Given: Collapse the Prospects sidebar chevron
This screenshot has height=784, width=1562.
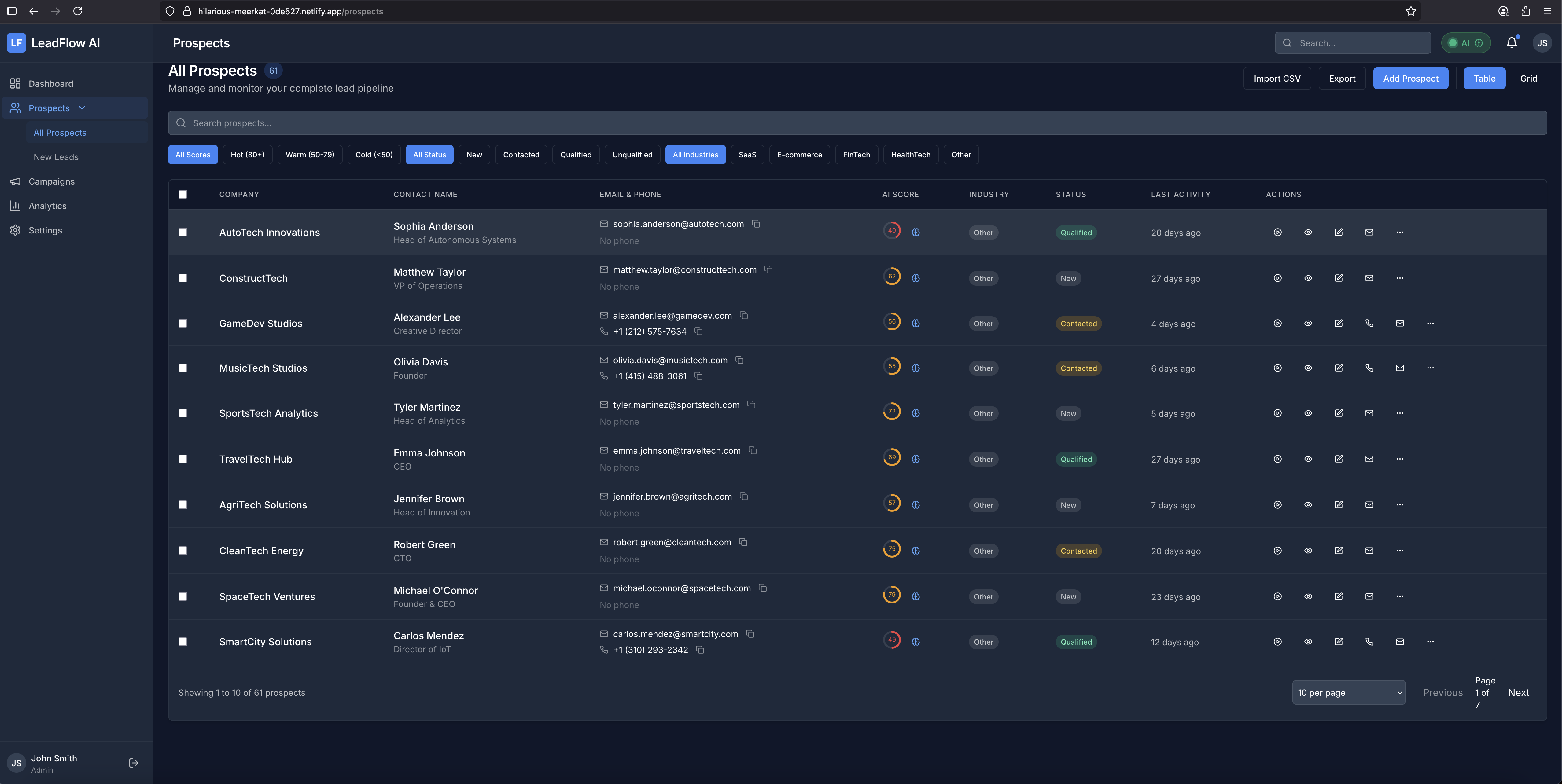Looking at the screenshot, I should [x=82, y=108].
